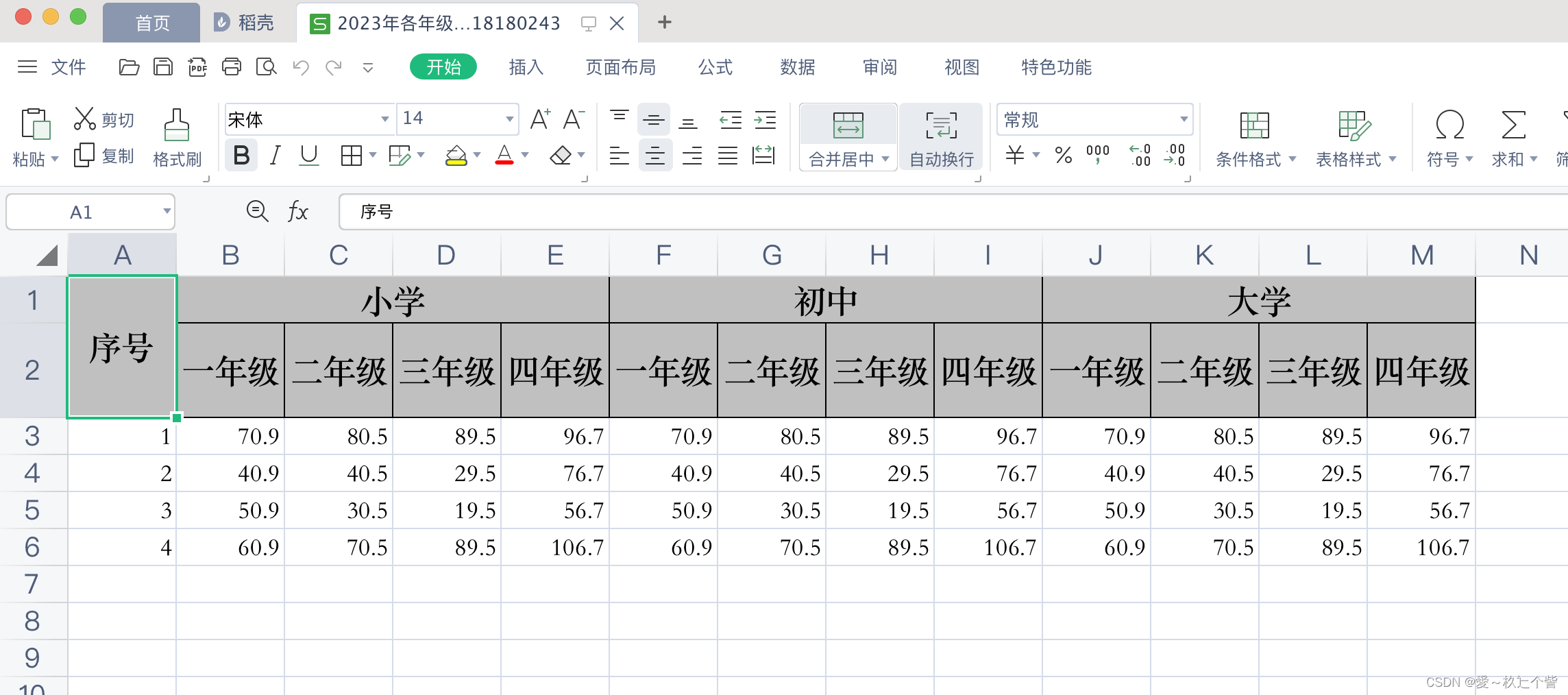Open print preview with the magnifier icon
This screenshot has width=1568, height=695.
point(267,67)
